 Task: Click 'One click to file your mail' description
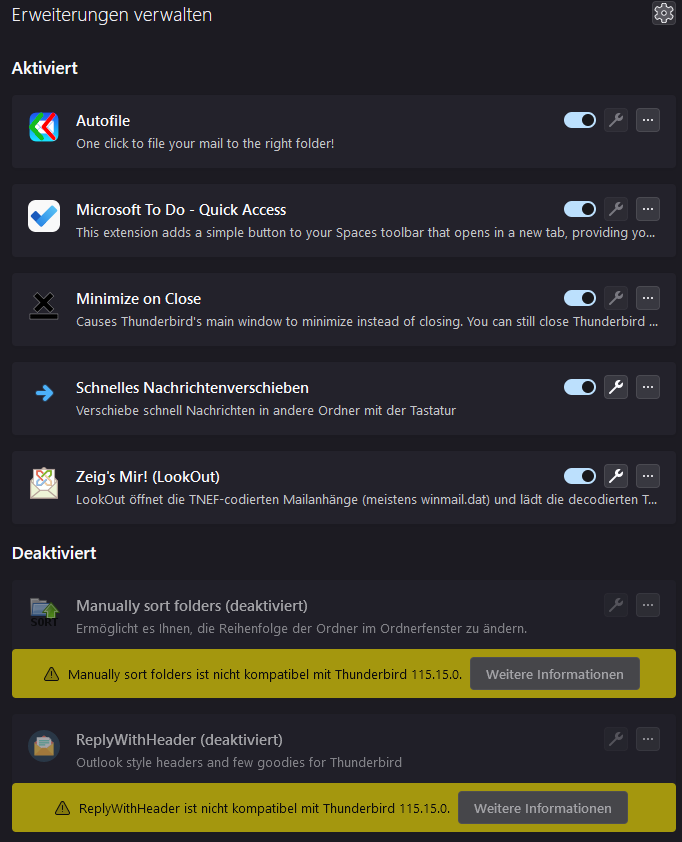click(205, 144)
